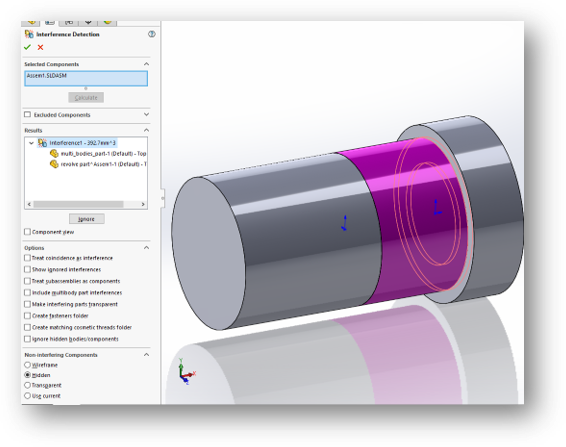The height and width of the screenshot is (447, 566).
Task: Click the Ignore button
Action: 87,219
